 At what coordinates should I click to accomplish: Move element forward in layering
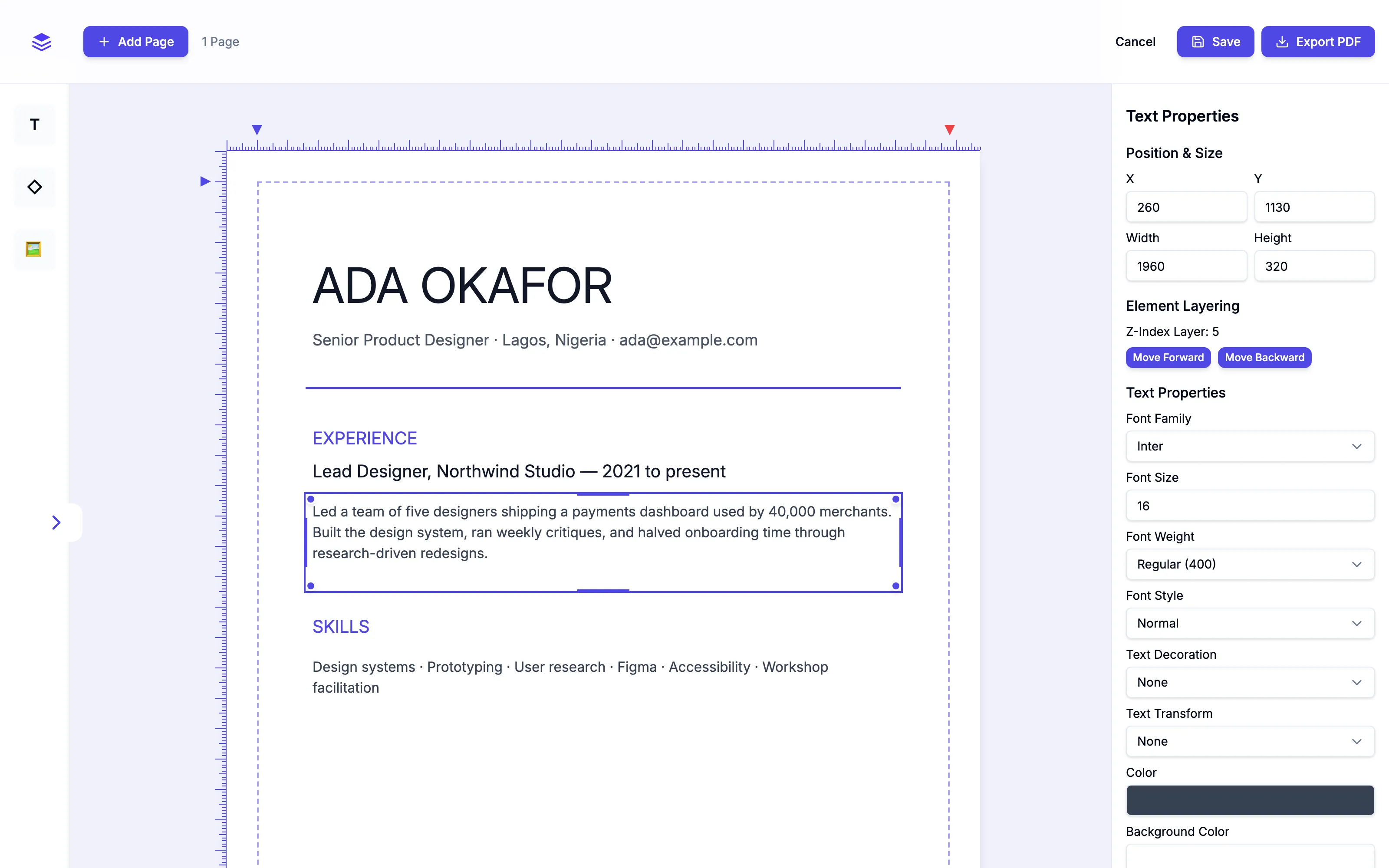click(x=1168, y=357)
